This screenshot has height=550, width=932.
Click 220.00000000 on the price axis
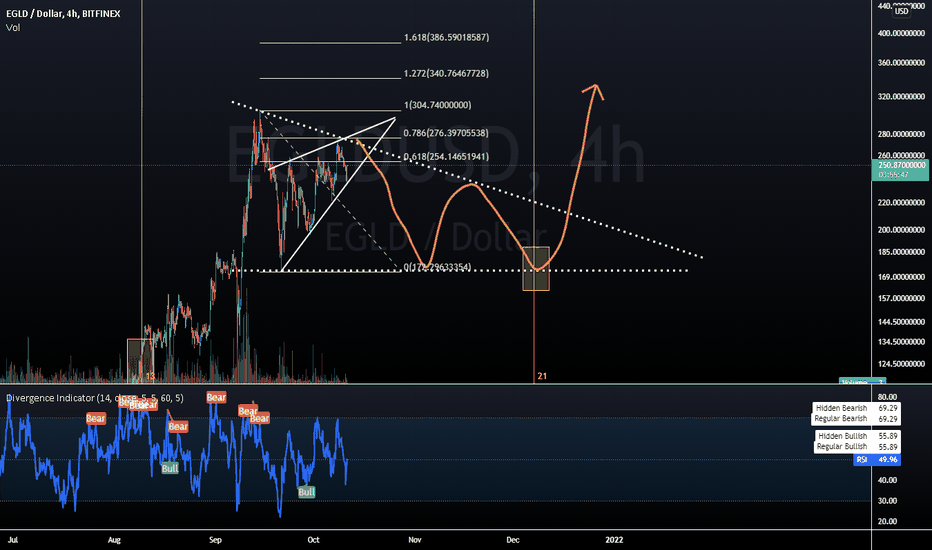click(x=901, y=203)
